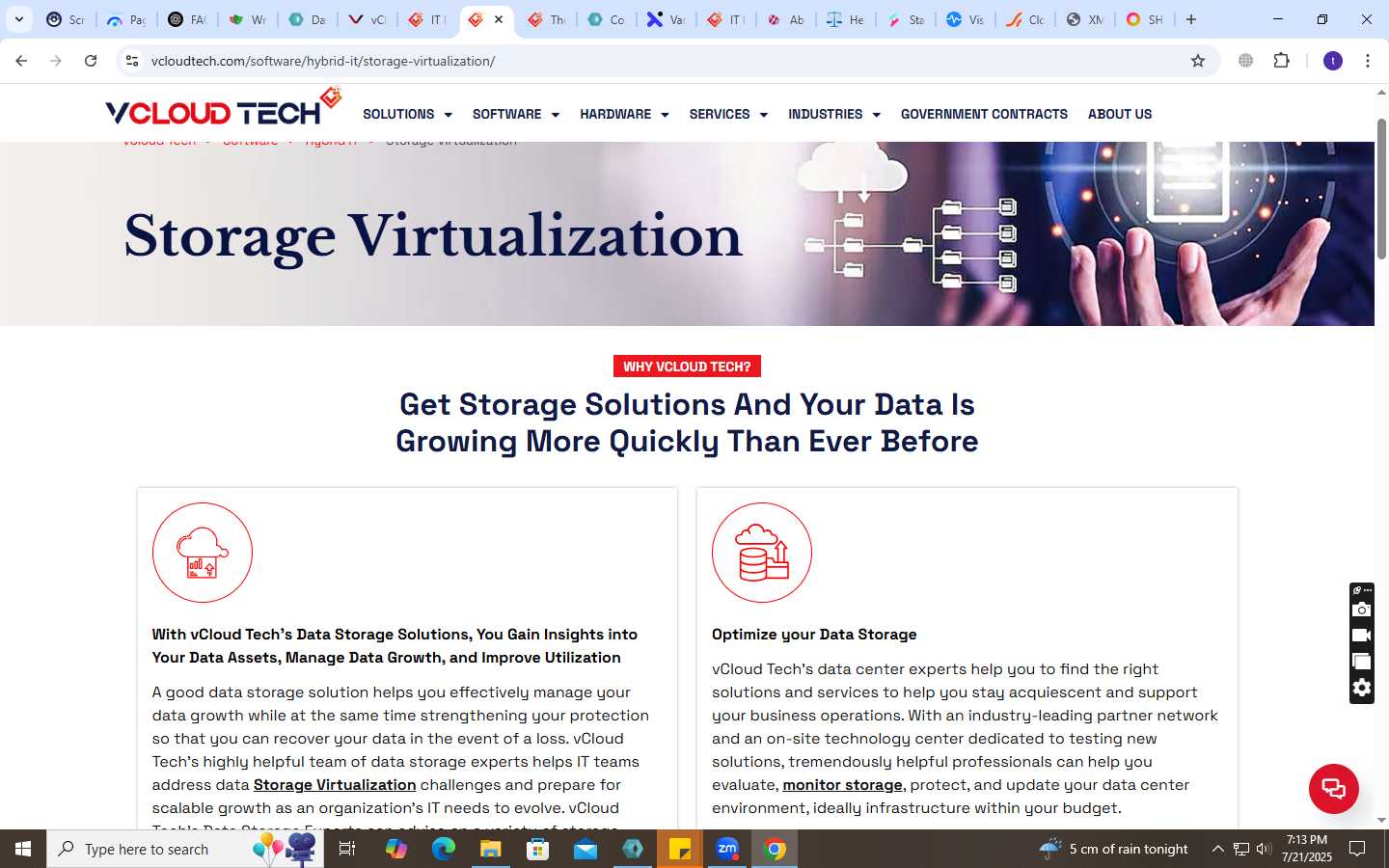Open a new browser tab
The height and width of the screenshot is (868, 1389).
point(1191,19)
